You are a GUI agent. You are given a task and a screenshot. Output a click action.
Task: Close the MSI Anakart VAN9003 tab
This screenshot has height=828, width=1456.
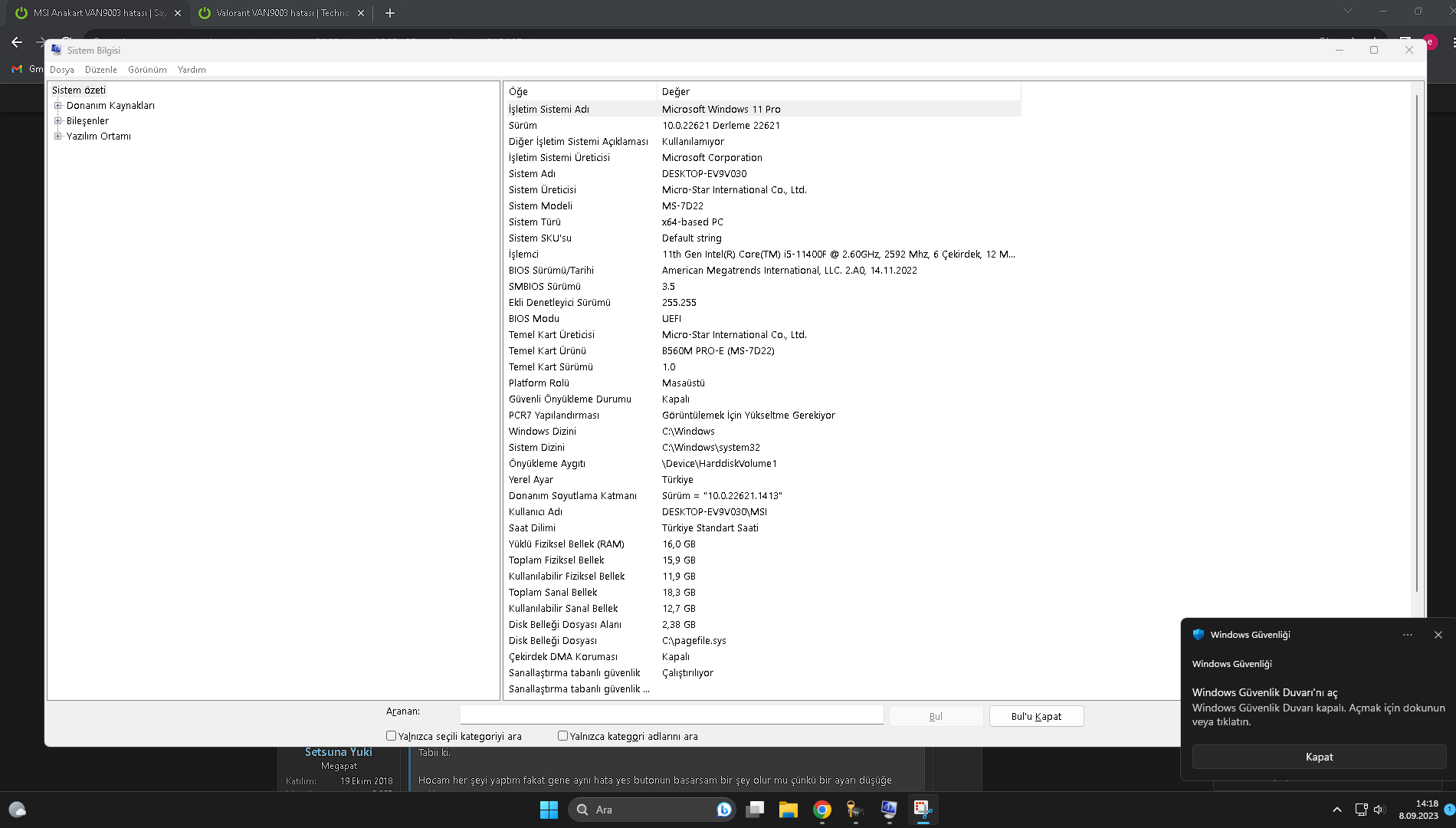178,13
